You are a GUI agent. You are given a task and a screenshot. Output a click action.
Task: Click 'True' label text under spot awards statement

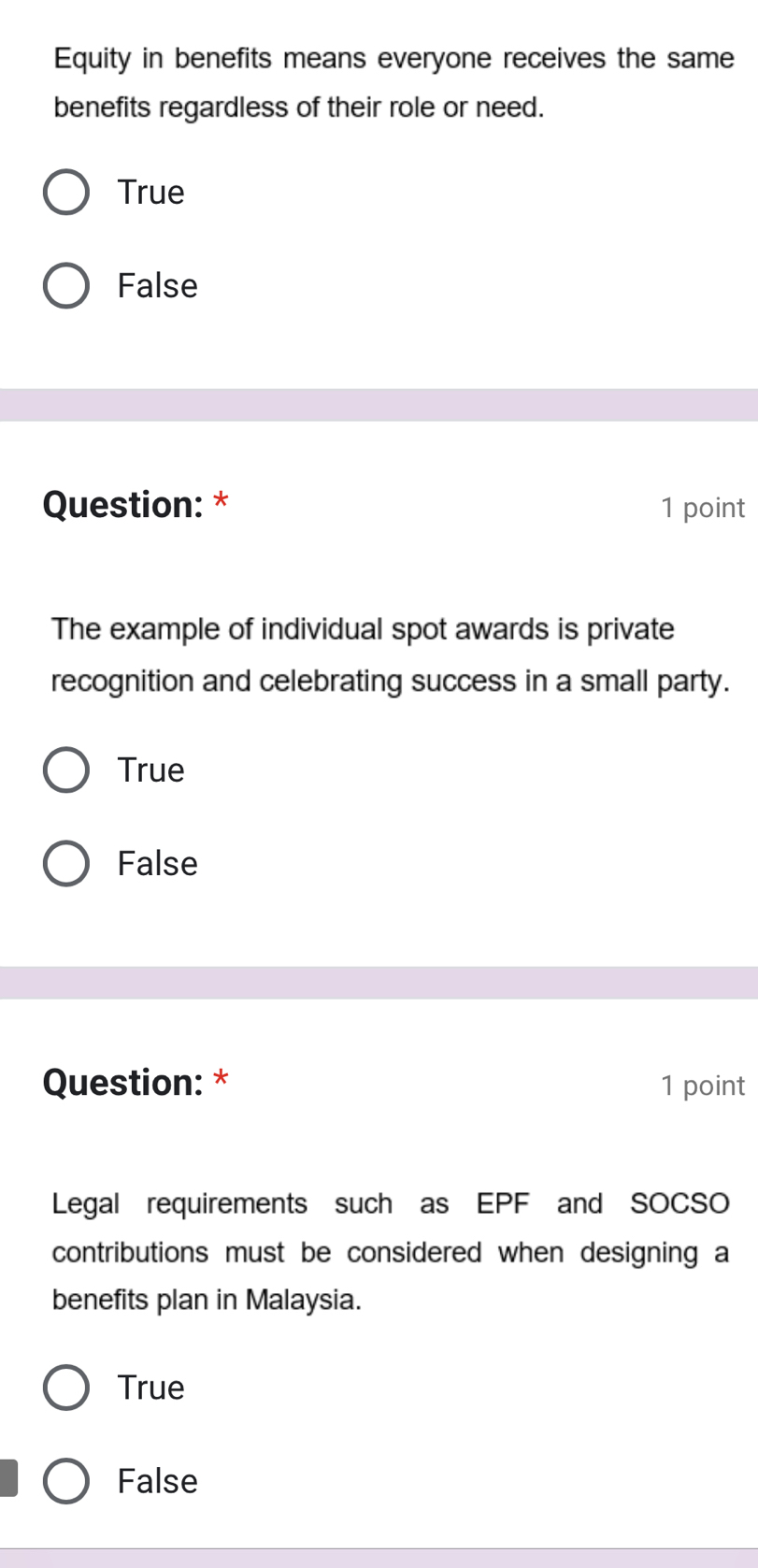[151, 770]
